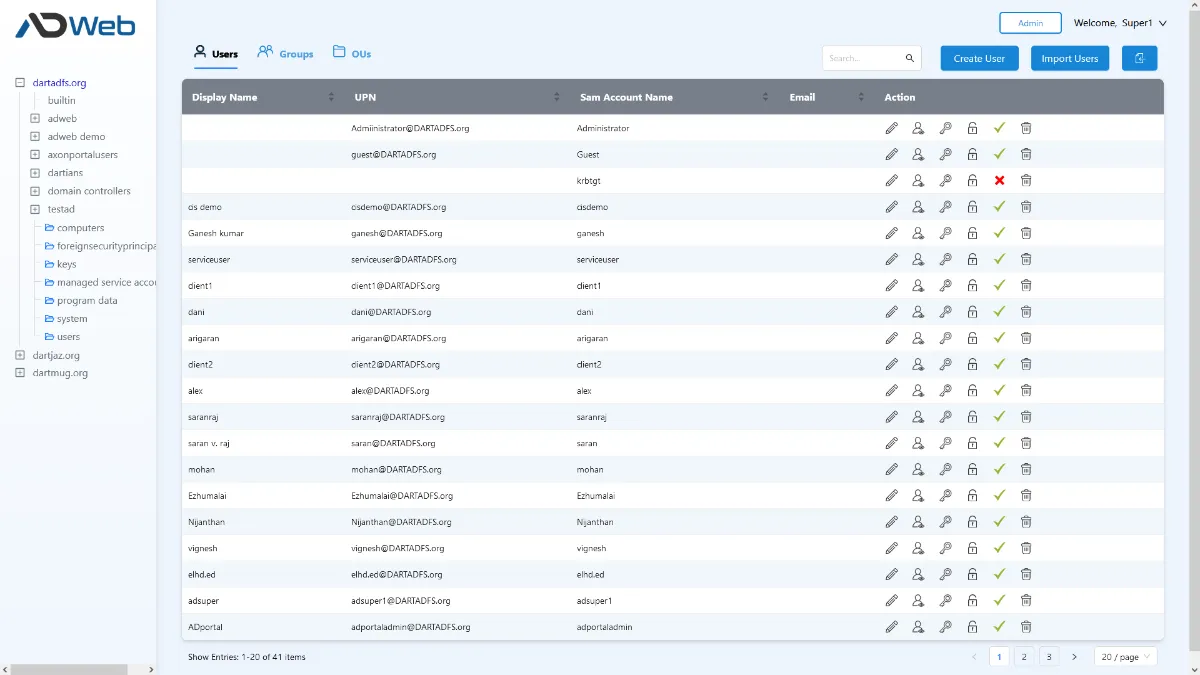
Task: Collapse the dartadfs.org tree node
Action: 20,83
